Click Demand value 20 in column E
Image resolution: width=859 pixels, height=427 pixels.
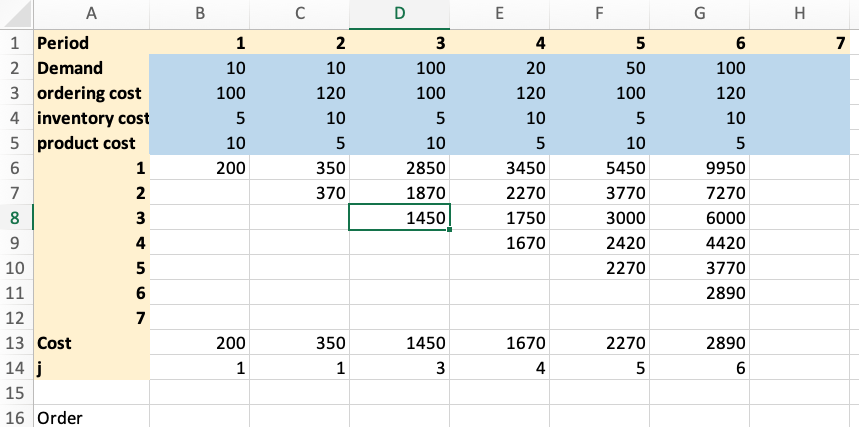tap(499, 68)
